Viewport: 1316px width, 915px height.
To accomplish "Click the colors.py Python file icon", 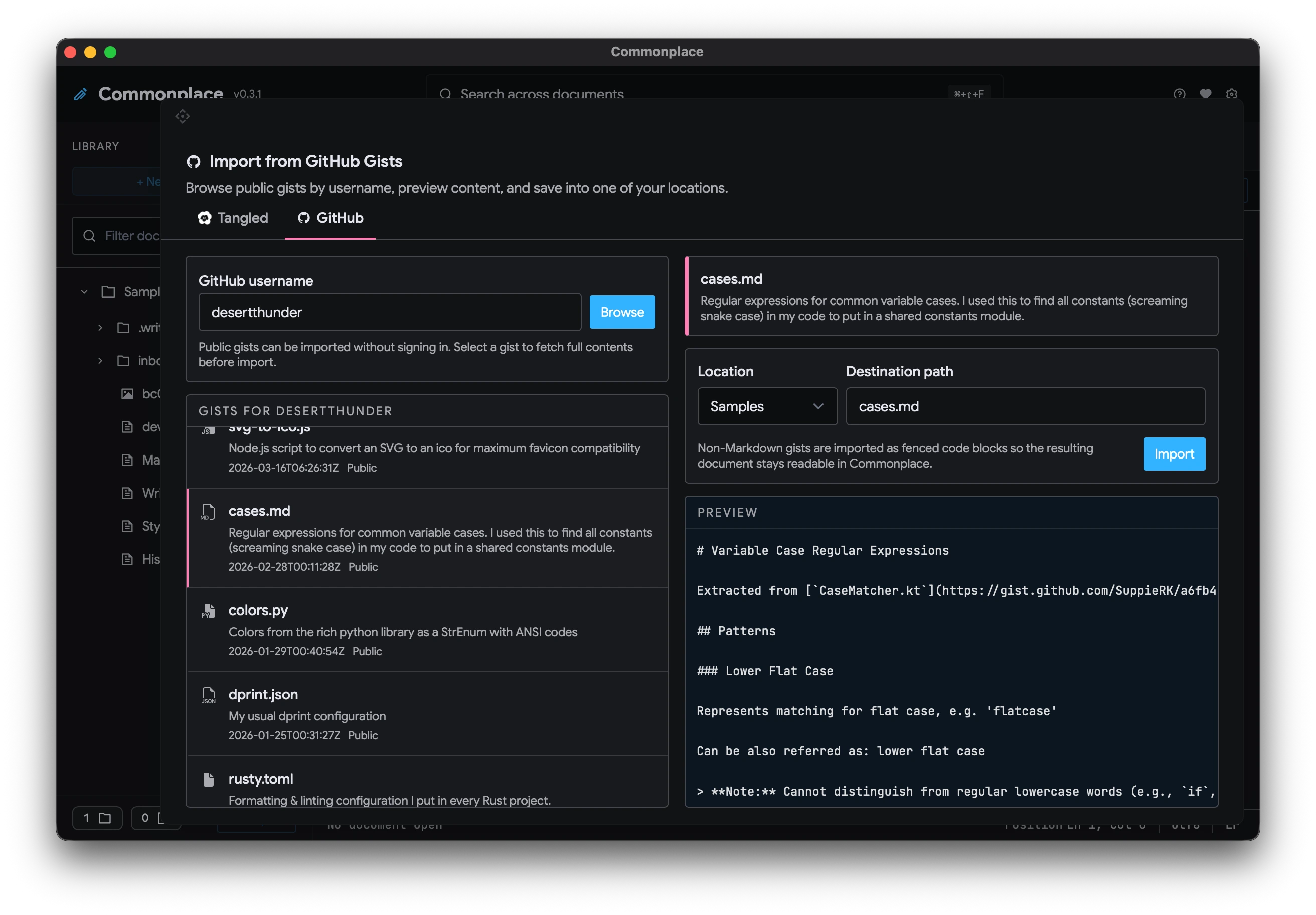I will 208,611.
